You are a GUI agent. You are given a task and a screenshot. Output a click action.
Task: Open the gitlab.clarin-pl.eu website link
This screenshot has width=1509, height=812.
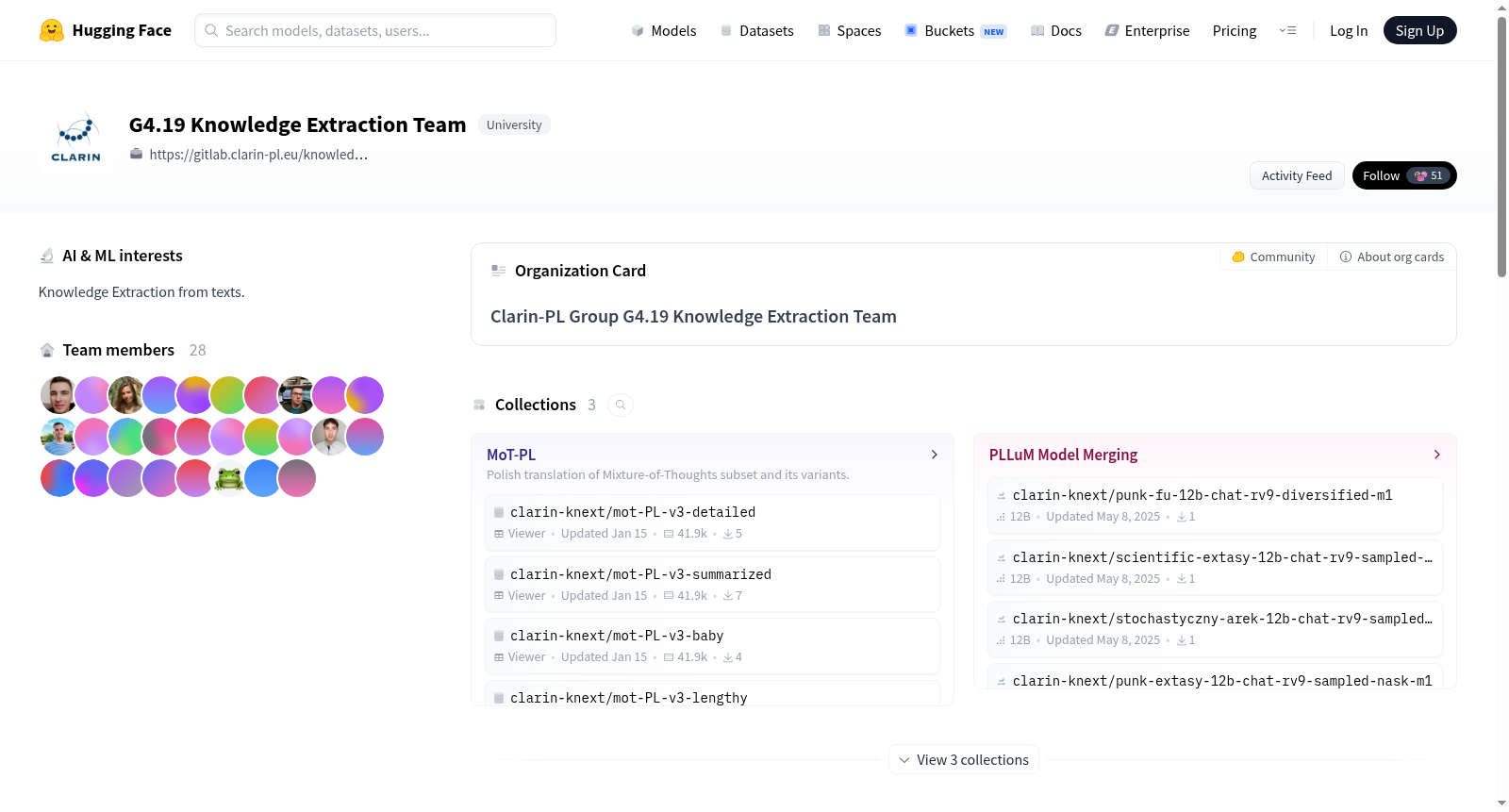(x=258, y=155)
